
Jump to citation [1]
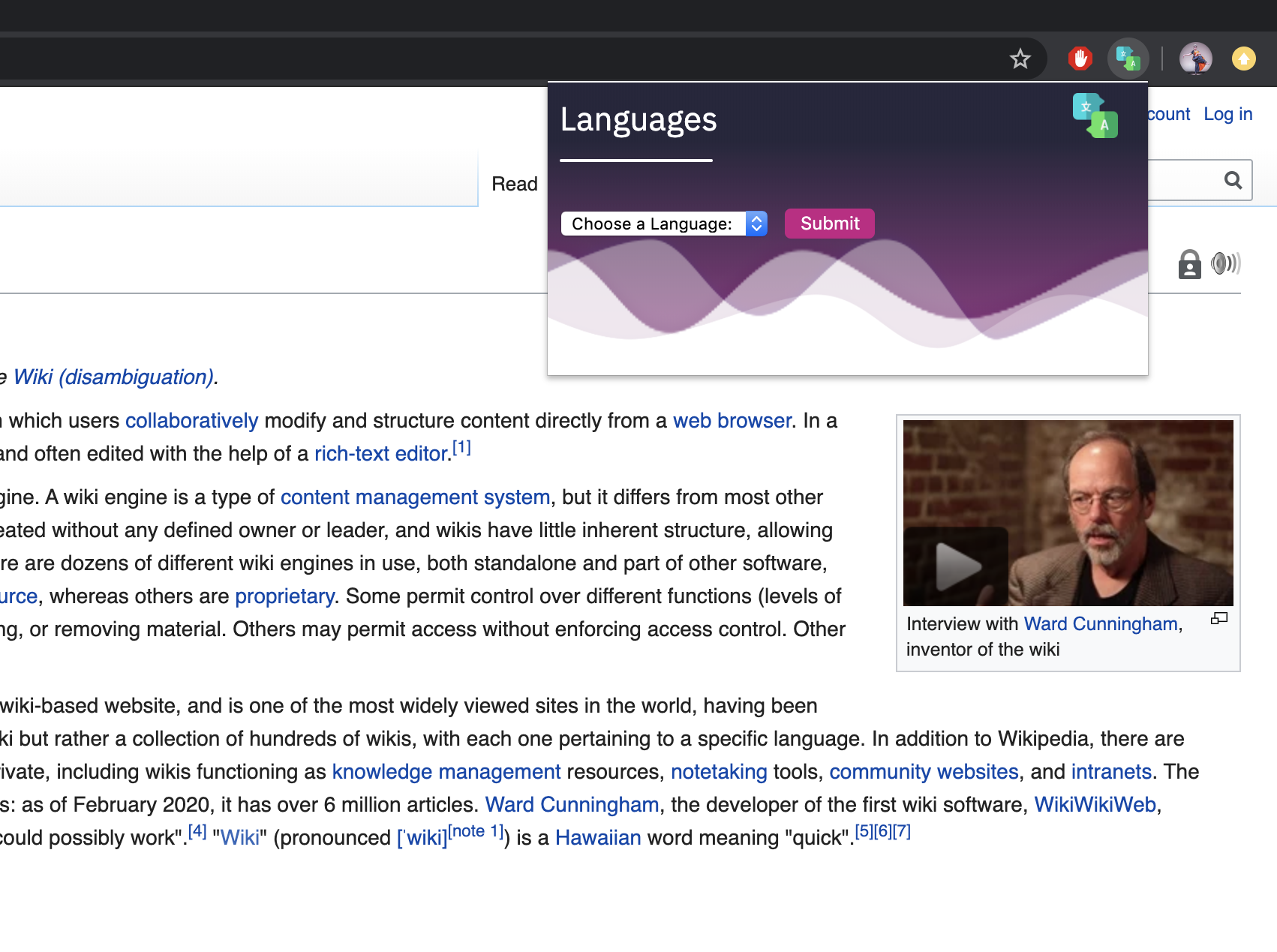(x=461, y=448)
